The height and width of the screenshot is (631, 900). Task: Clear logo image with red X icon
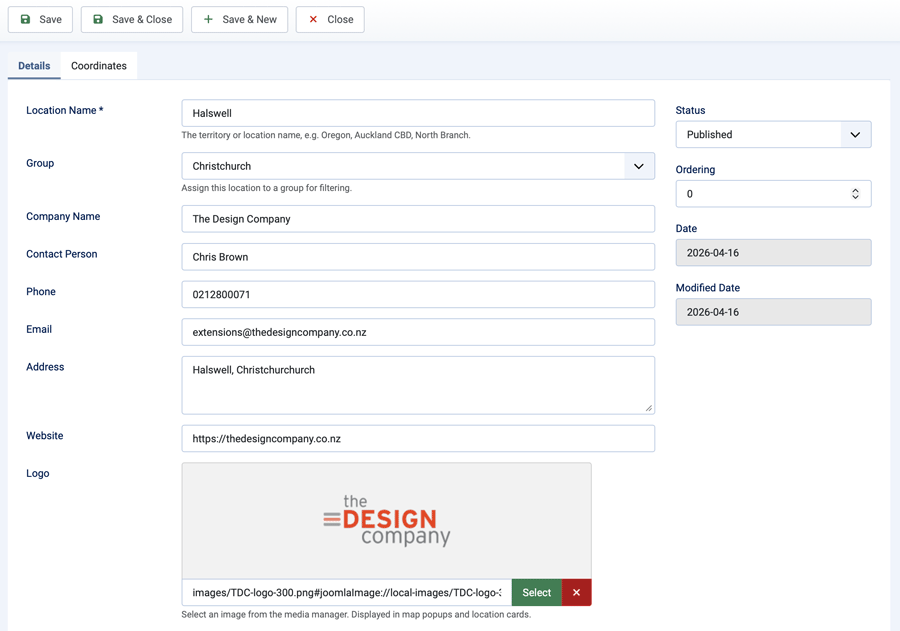pos(576,593)
